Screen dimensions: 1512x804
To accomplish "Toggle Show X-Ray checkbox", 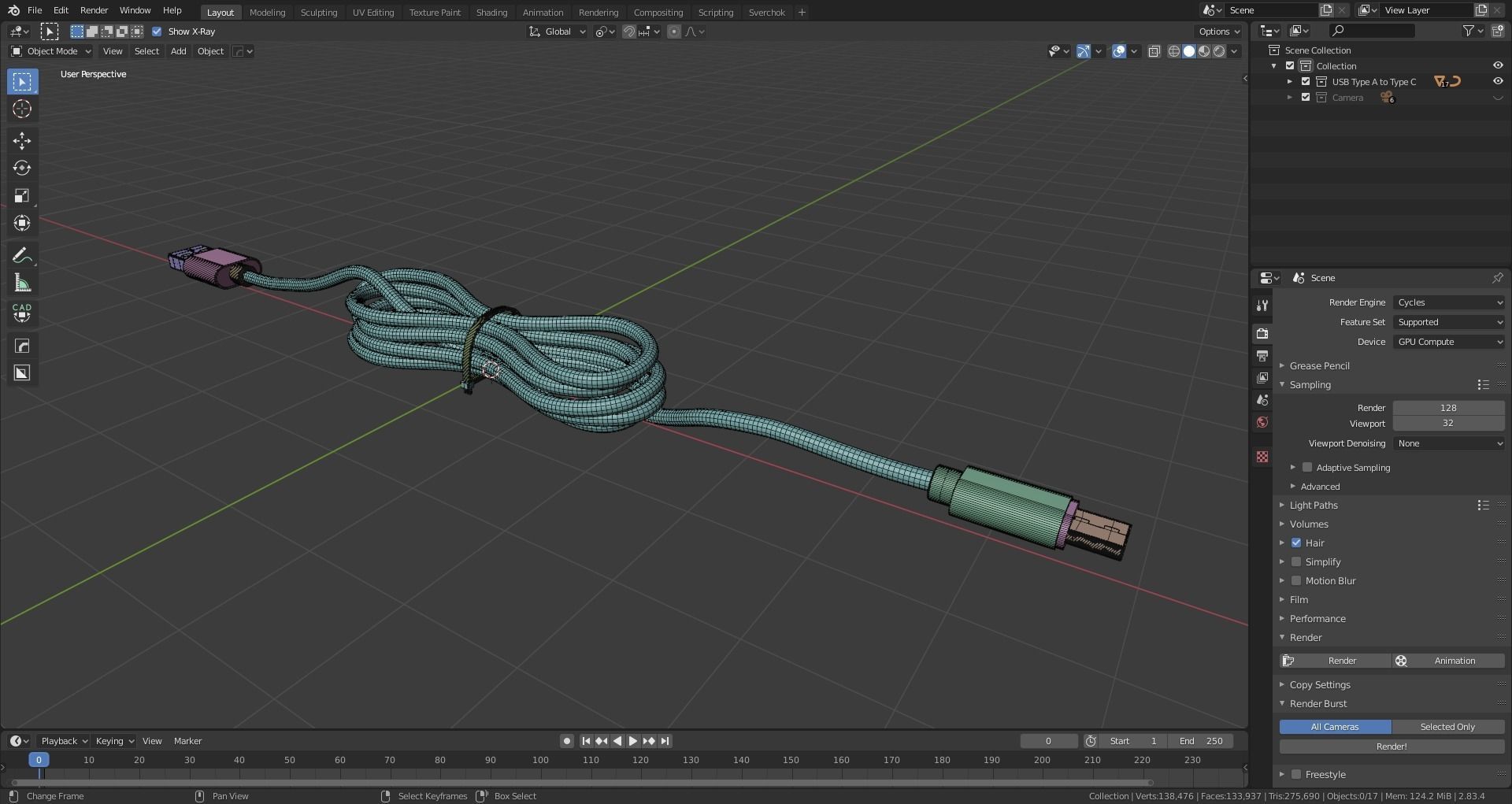I will pyautogui.click(x=157, y=31).
